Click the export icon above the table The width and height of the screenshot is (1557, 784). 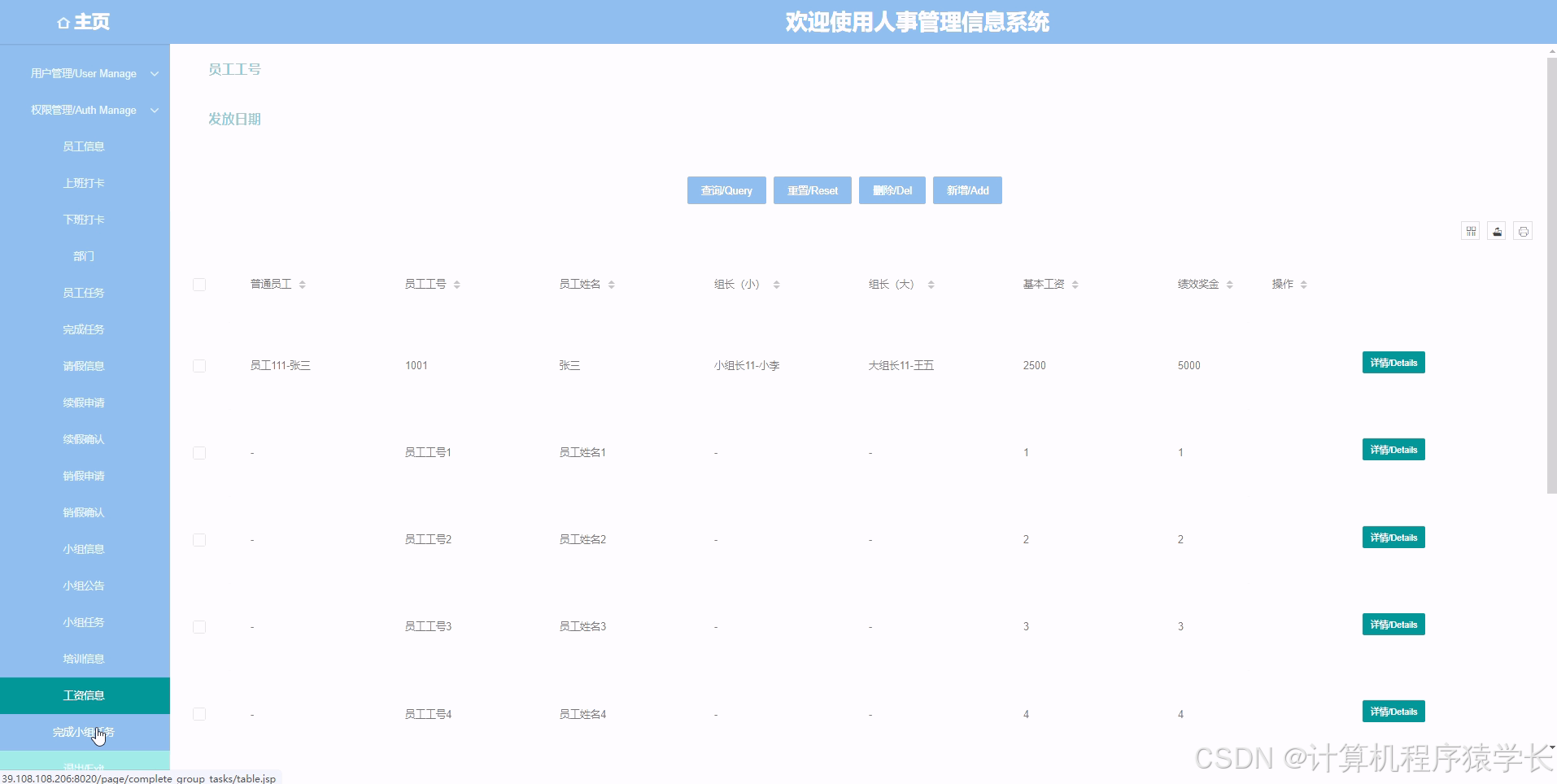[x=1497, y=230]
